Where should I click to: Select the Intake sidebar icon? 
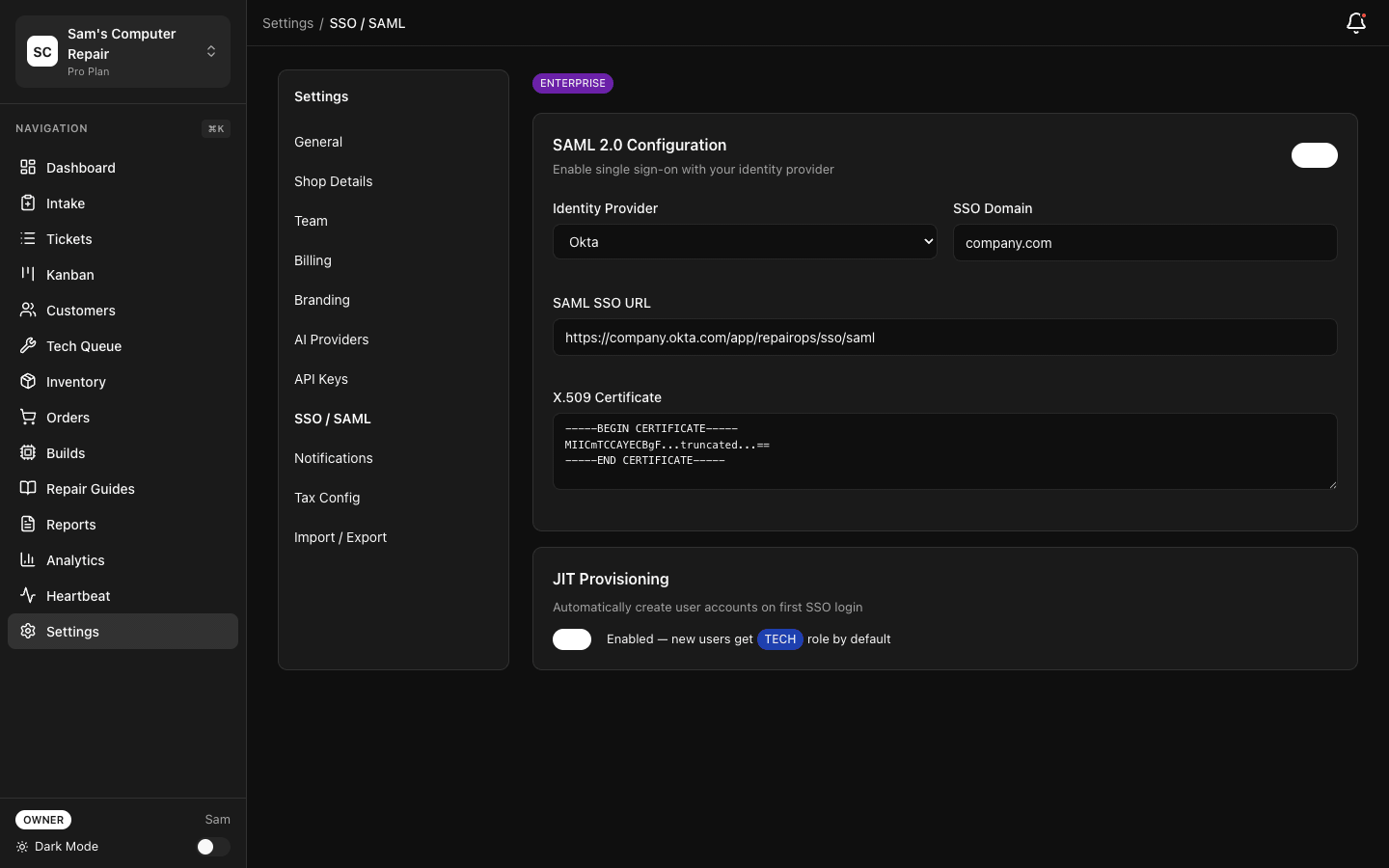pos(28,203)
